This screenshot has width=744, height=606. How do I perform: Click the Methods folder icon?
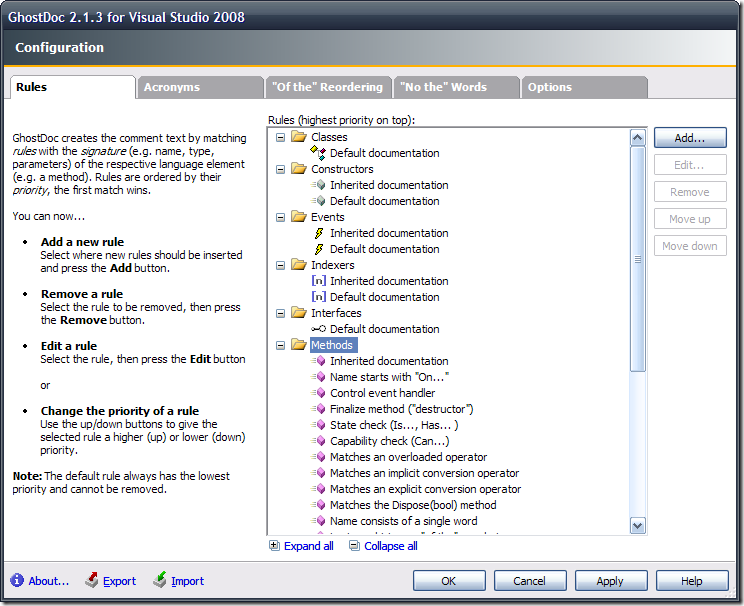(x=299, y=345)
